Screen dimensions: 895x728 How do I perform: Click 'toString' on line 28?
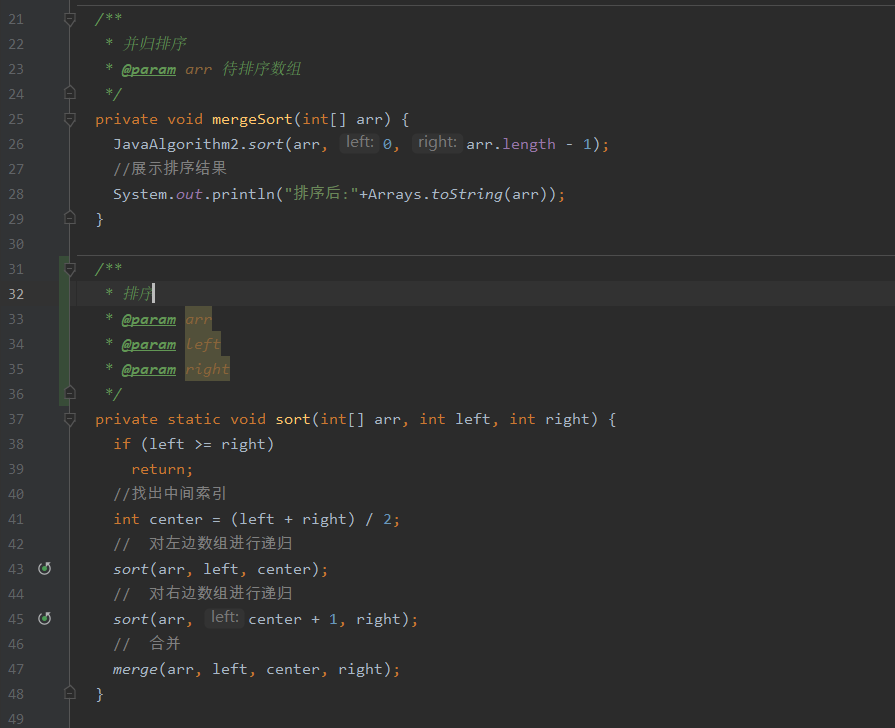pyautogui.click(x=466, y=195)
